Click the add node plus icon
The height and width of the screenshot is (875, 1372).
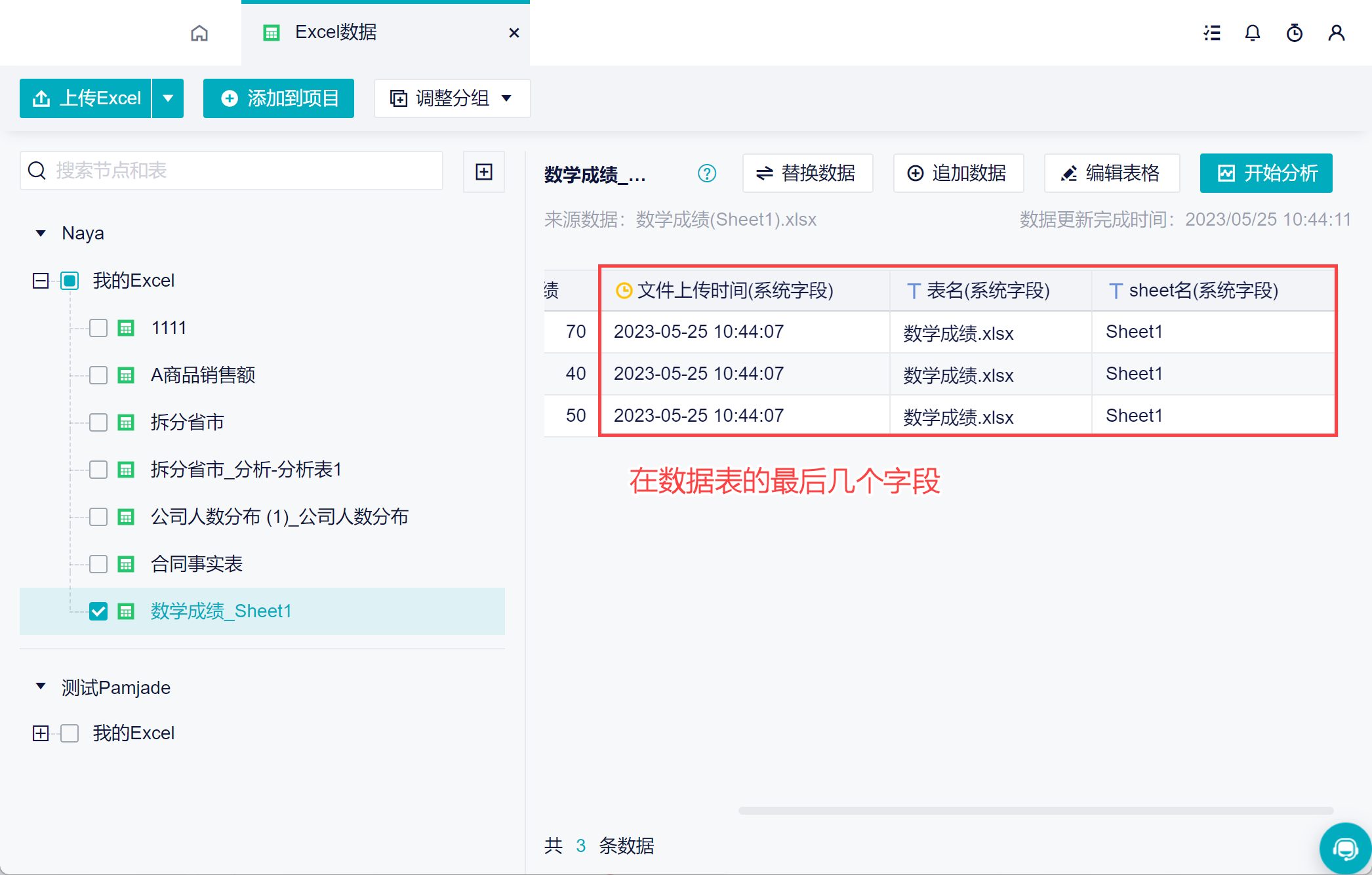pos(484,172)
